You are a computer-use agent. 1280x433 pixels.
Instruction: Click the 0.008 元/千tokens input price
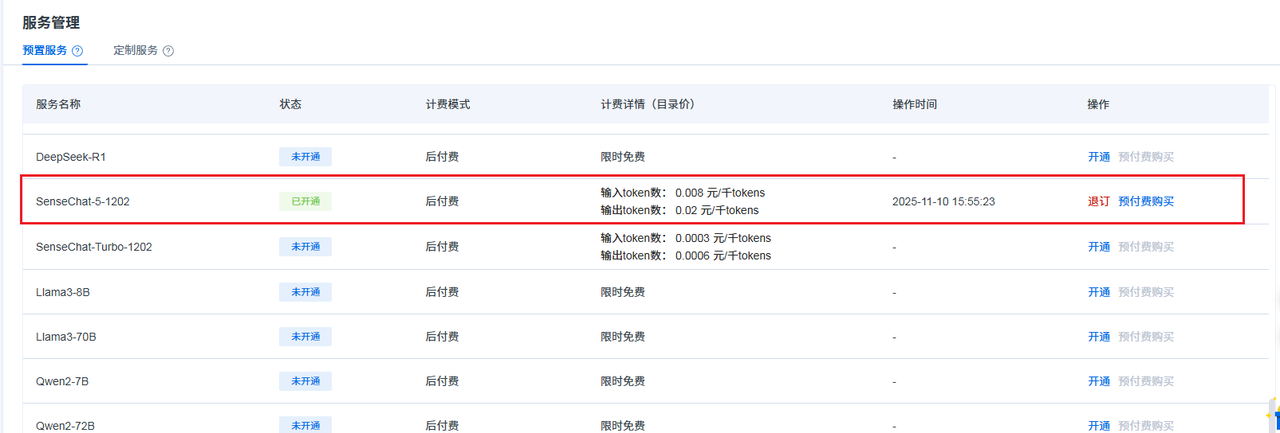pyautogui.click(x=720, y=192)
